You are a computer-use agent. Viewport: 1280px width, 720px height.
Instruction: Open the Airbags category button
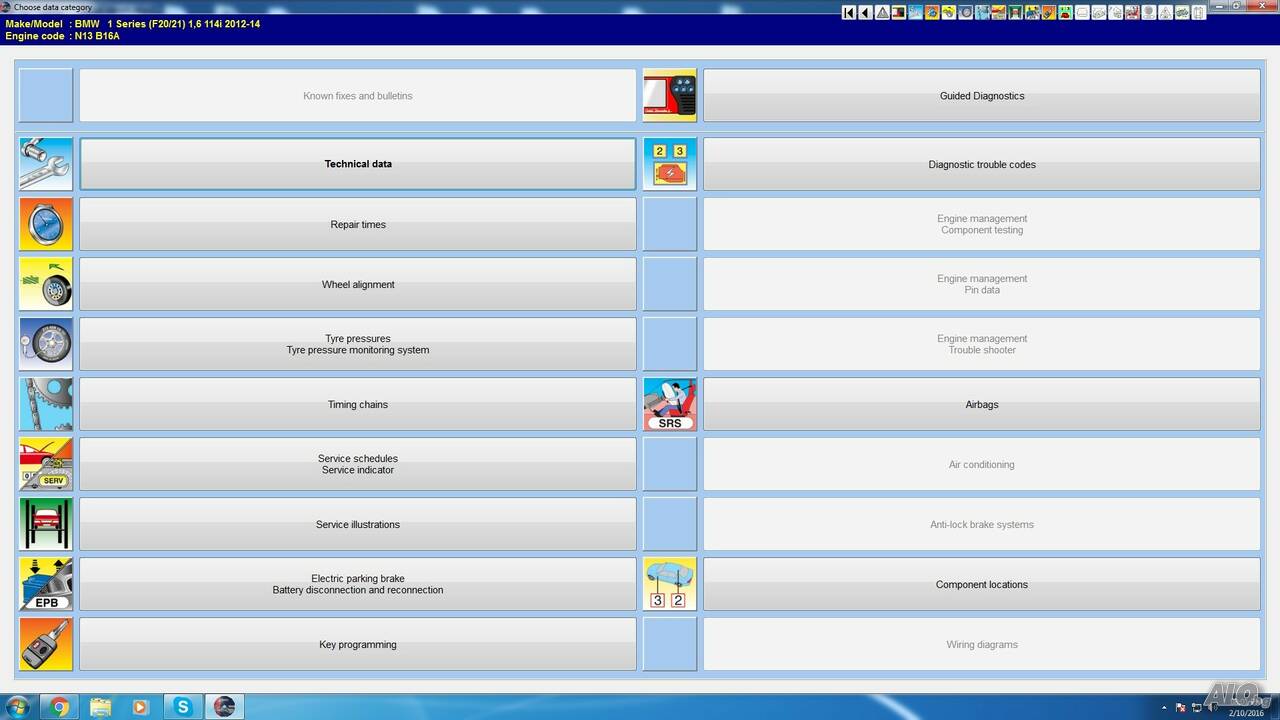coord(982,404)
